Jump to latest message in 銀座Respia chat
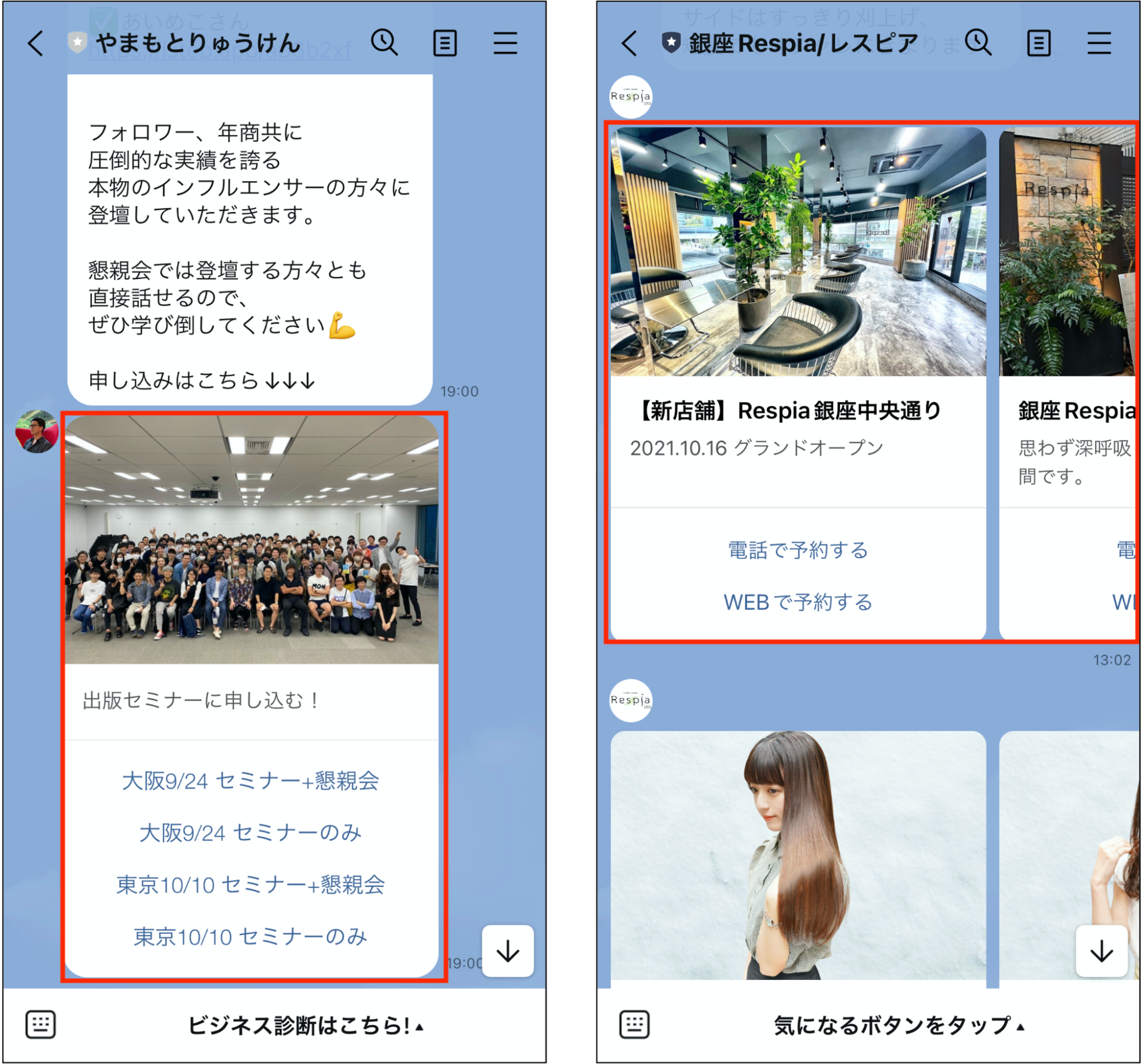The image size is (1142, 1064). point(1102,951)
